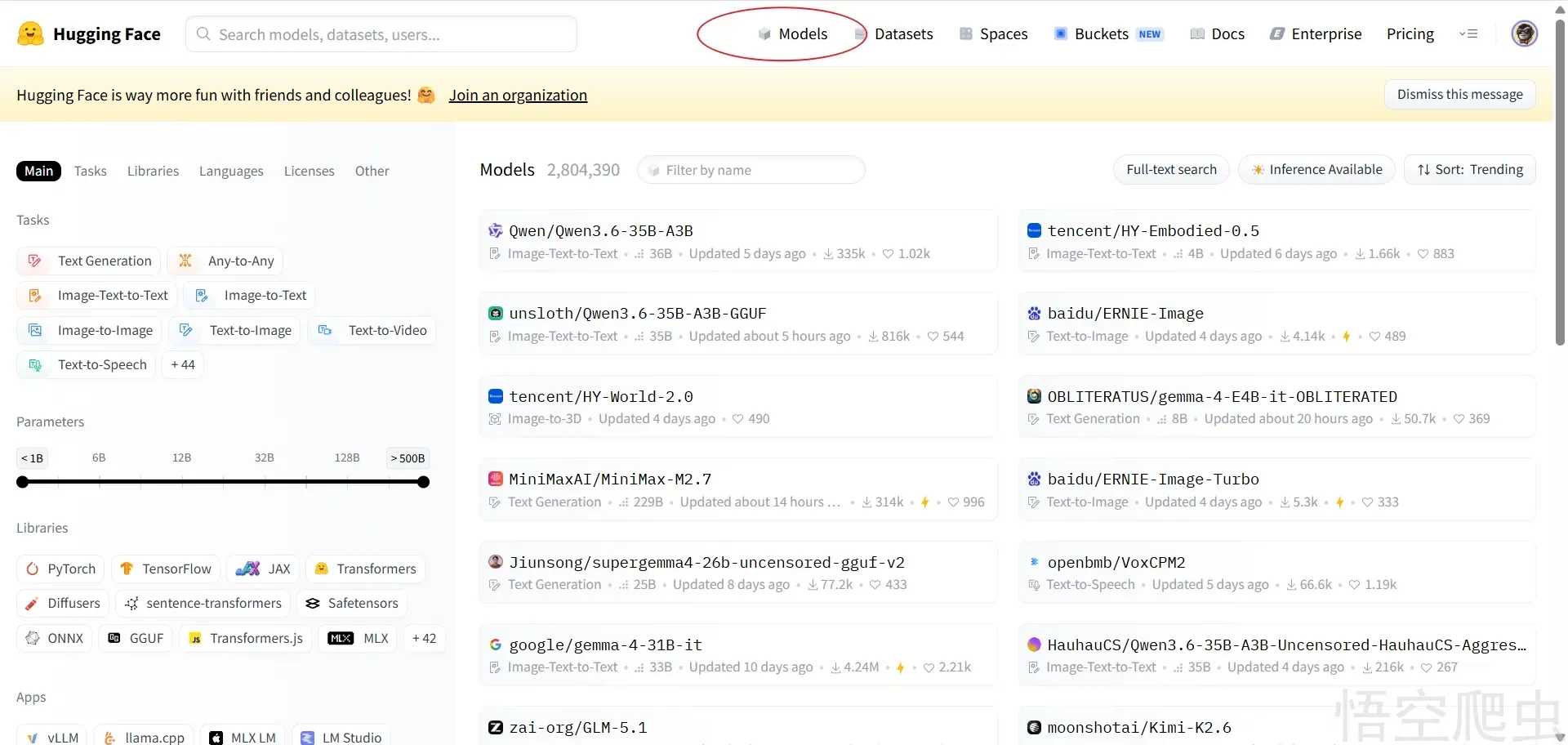Click the OBLITERATUS organization avatar

click(x=1034, y=397)
